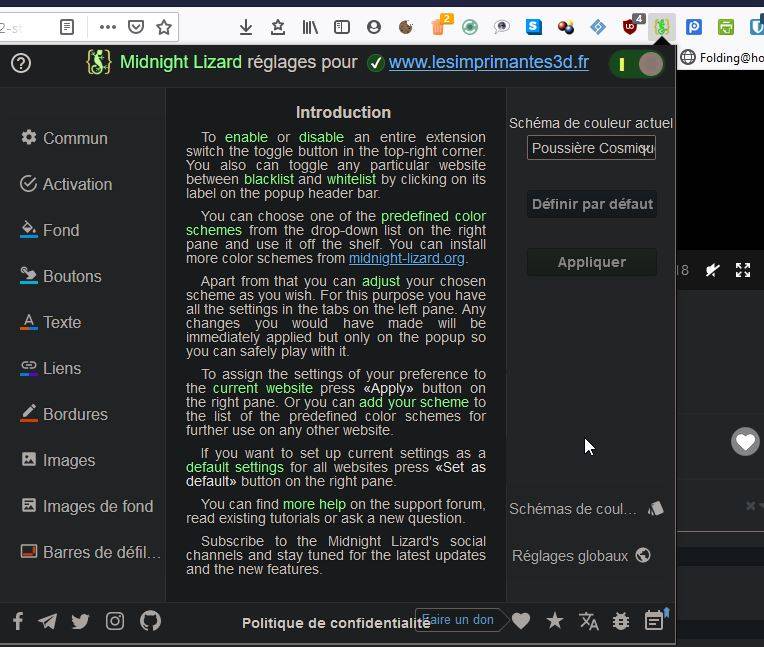Click the white heart like button on page
764x647 pixels.
pos(745,442)
